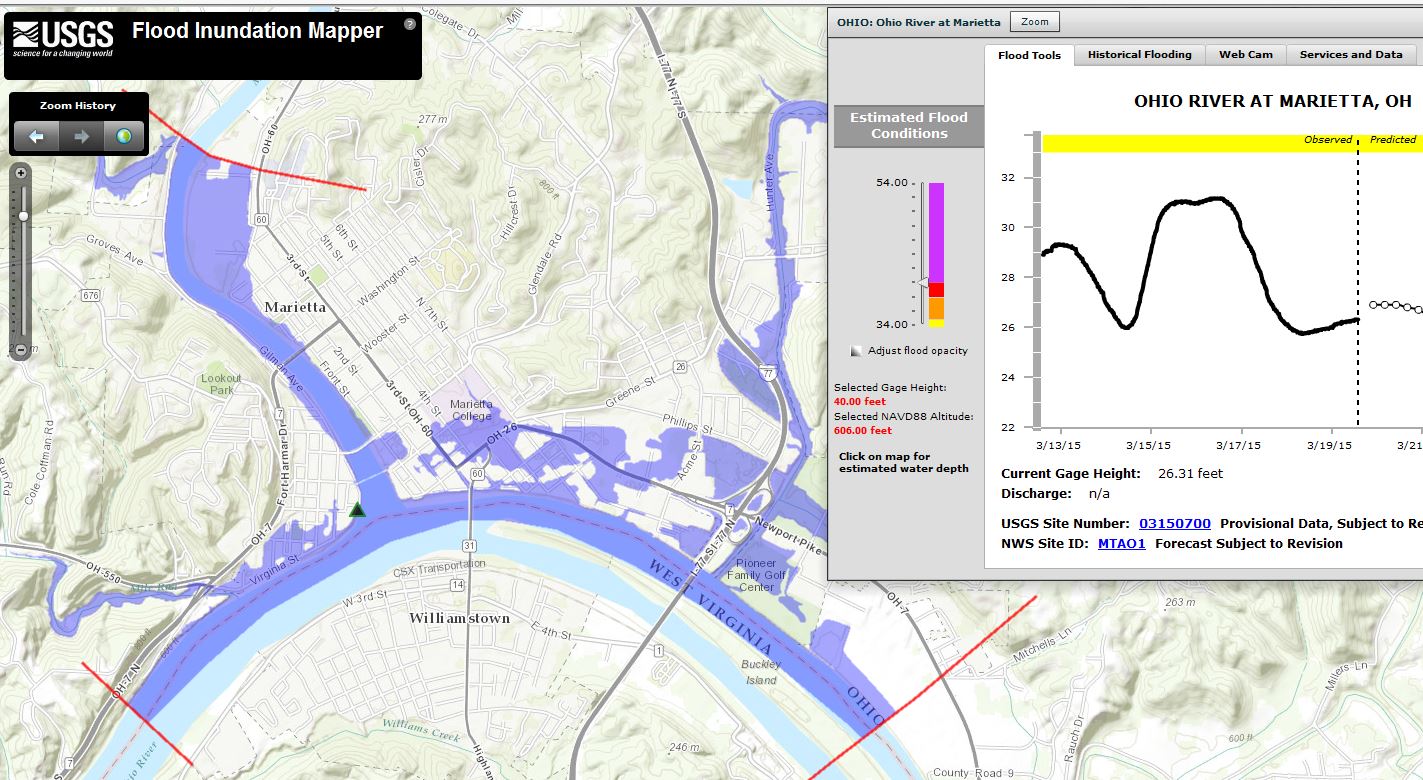Click the Zoom button in popup header
Screen dimensions: 1423x780
1035,21
